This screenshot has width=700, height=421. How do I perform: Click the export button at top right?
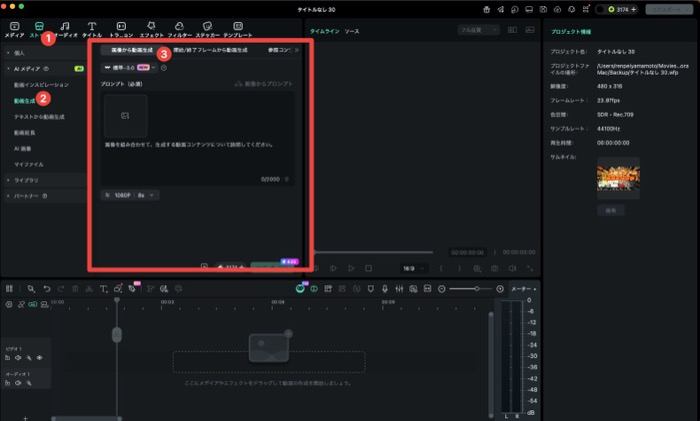(x=669, y=9)
